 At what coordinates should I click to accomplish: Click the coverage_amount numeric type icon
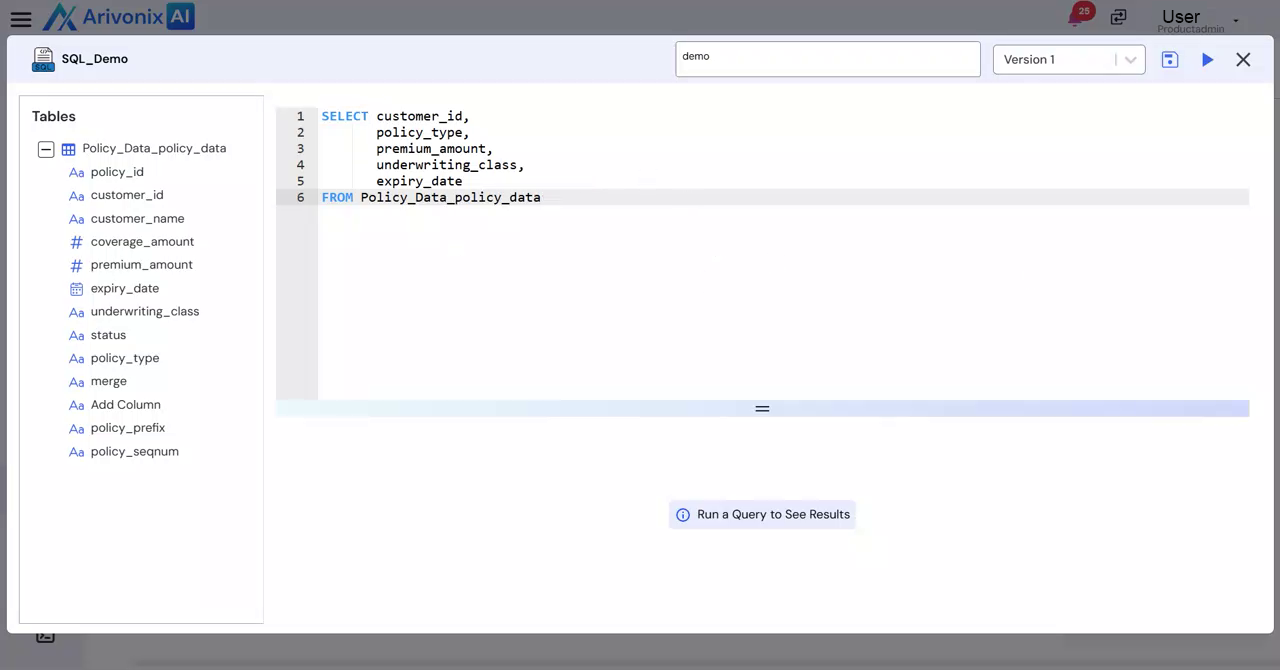click(76, 242)
